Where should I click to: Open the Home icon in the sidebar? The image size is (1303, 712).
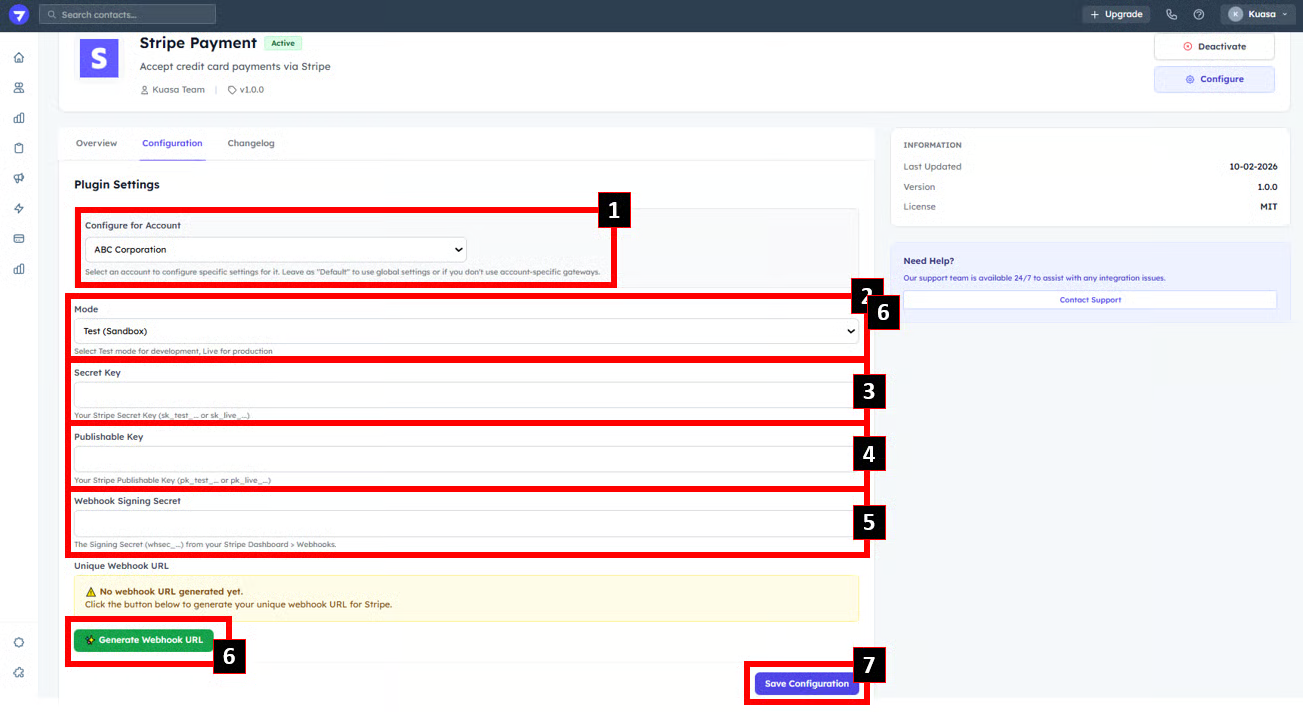coord(19,57)
